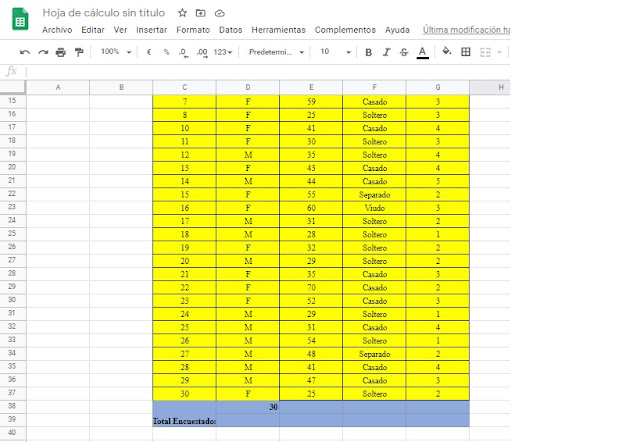This screenshot has width=640, height=442.
Task: Open the zoom 100% dropdown
Action: coord(116,52)
